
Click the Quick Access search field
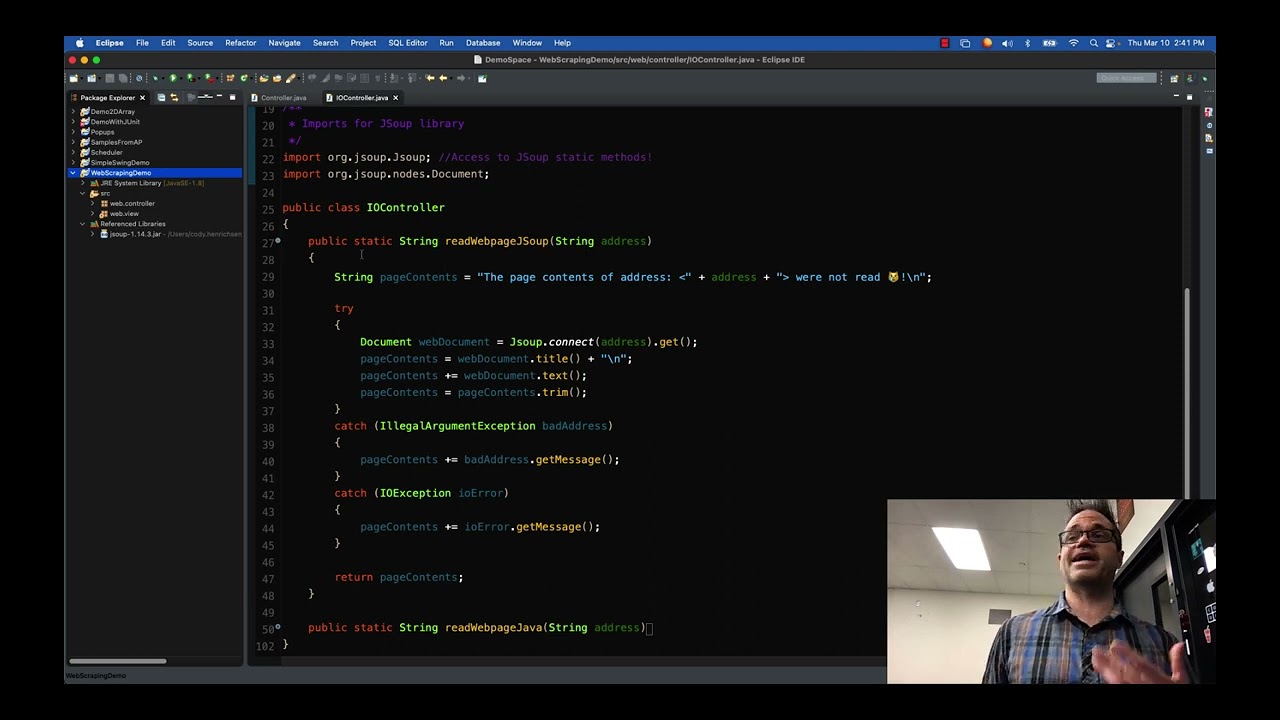1127,78
